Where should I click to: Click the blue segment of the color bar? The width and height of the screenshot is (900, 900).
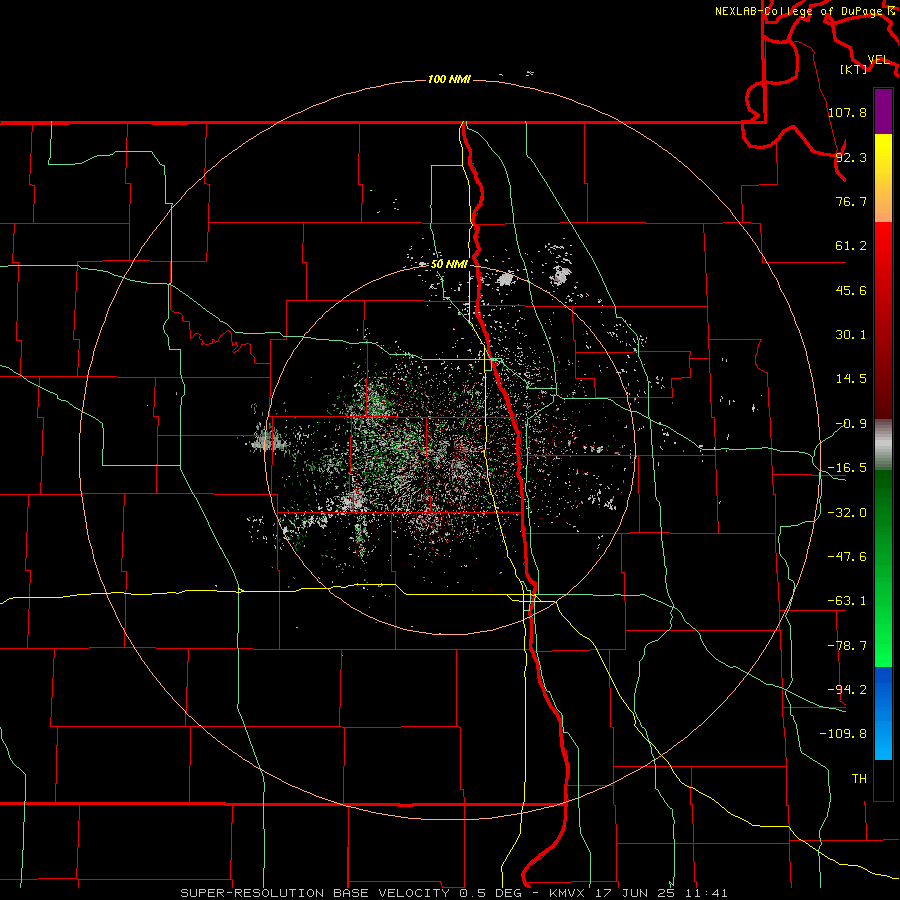[x=883, y=713]
